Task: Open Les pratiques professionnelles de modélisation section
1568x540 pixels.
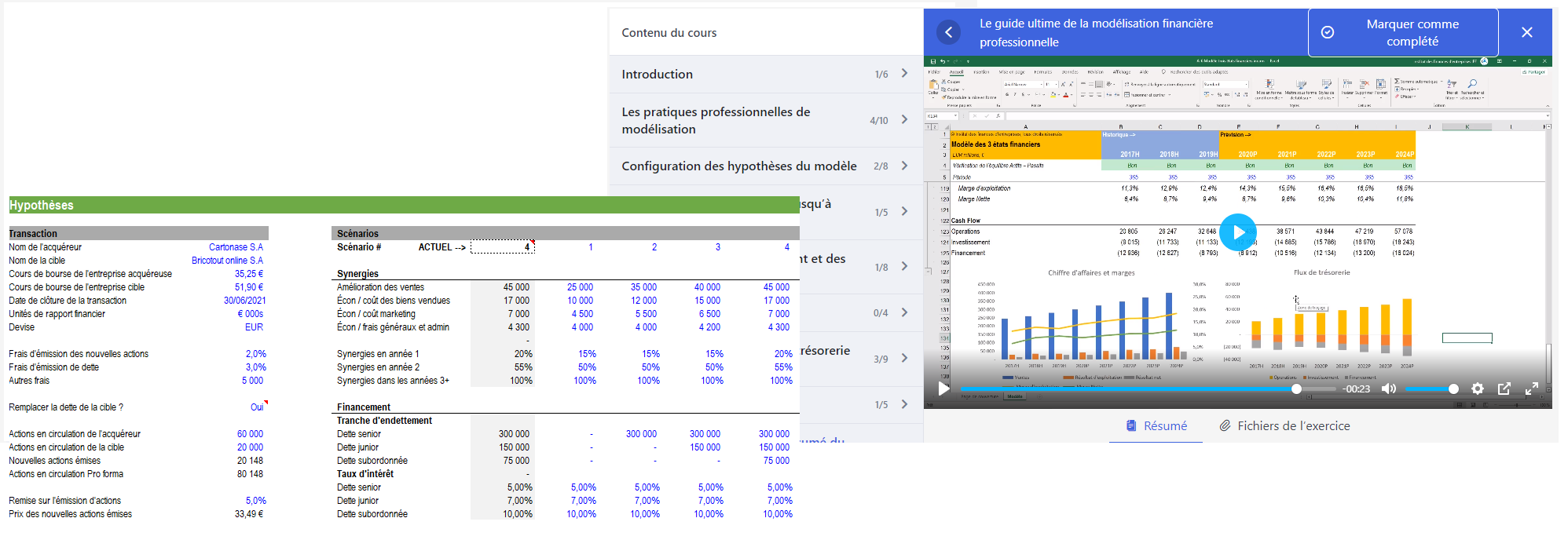Action: 766,120
